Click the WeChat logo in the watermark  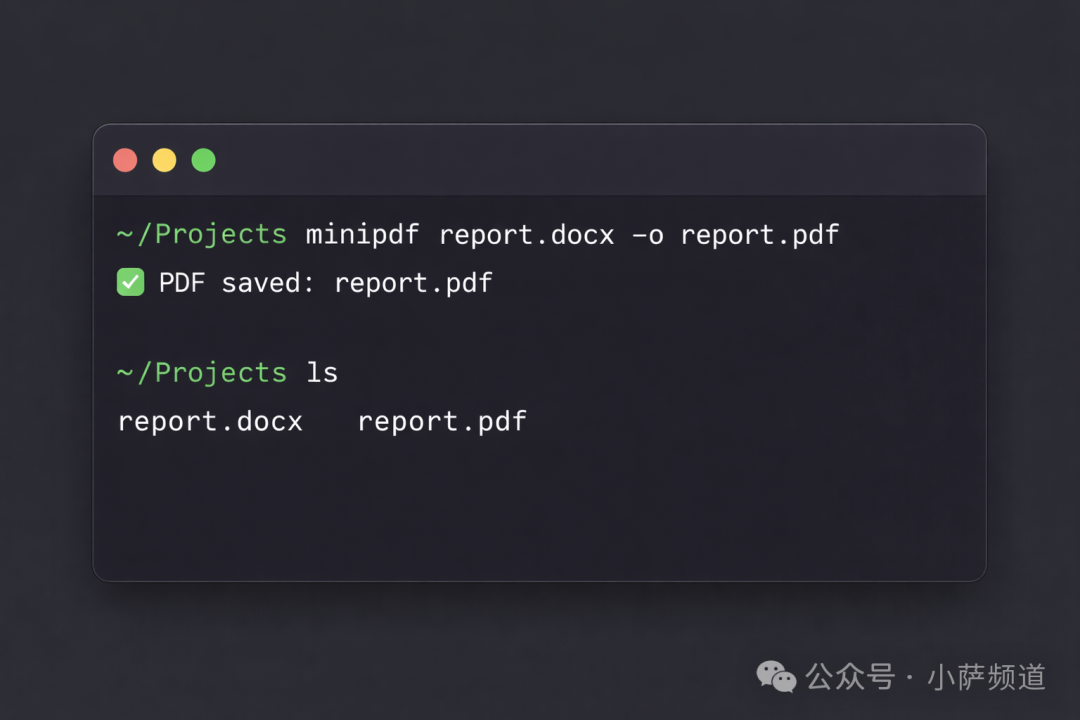777,677
